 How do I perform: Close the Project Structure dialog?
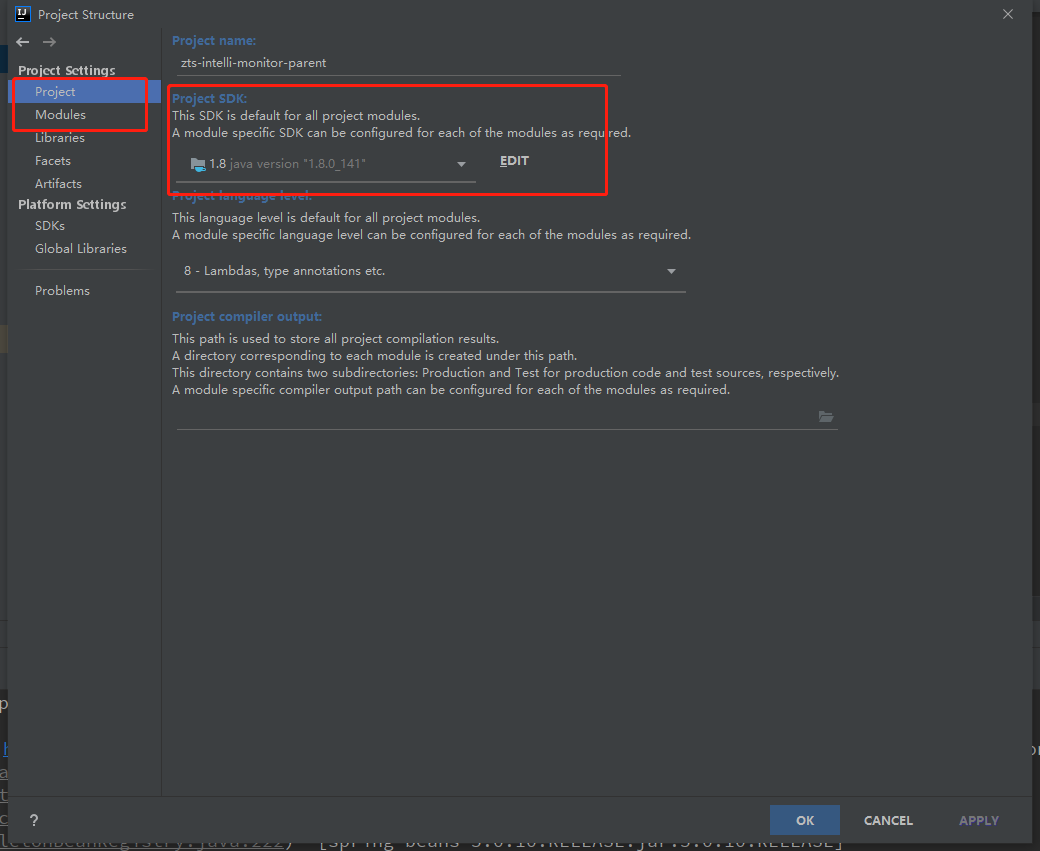click(x=1008, y=14)
